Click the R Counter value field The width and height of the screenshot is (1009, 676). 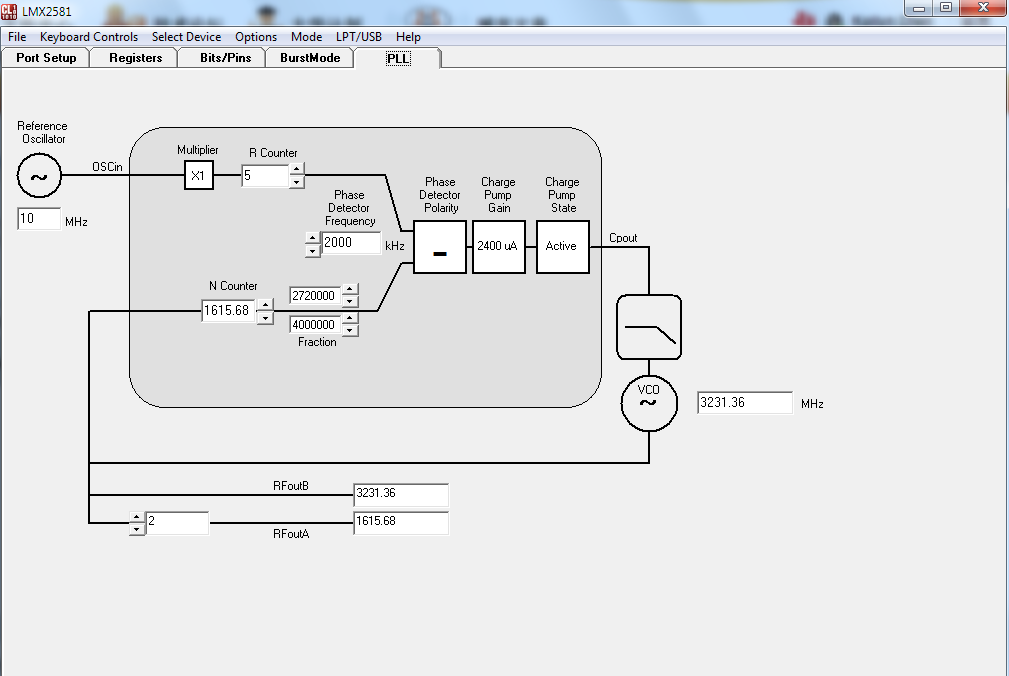265,176
